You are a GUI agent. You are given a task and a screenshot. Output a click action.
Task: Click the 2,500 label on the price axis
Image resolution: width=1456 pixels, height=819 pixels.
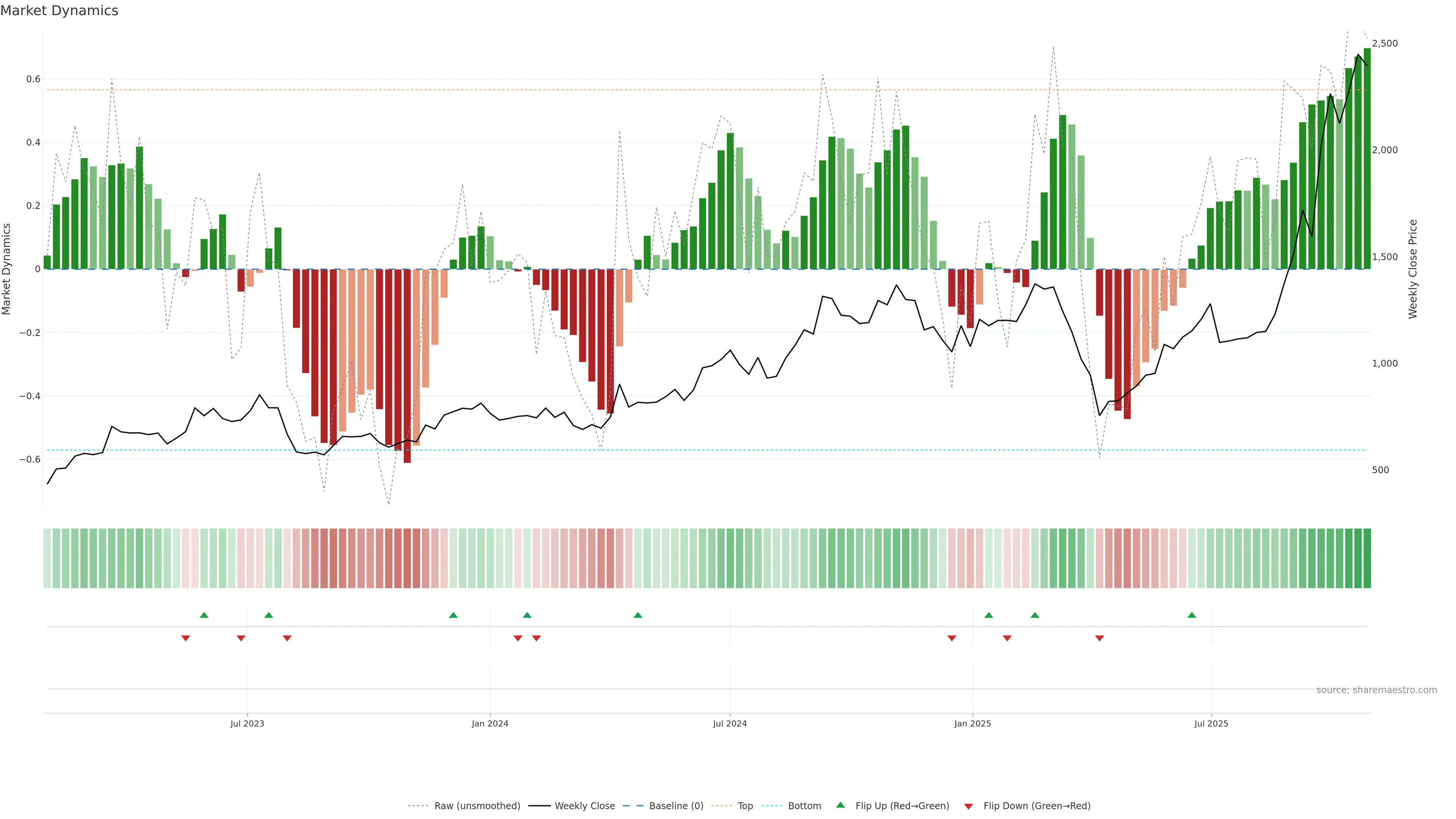point(1384,44)
